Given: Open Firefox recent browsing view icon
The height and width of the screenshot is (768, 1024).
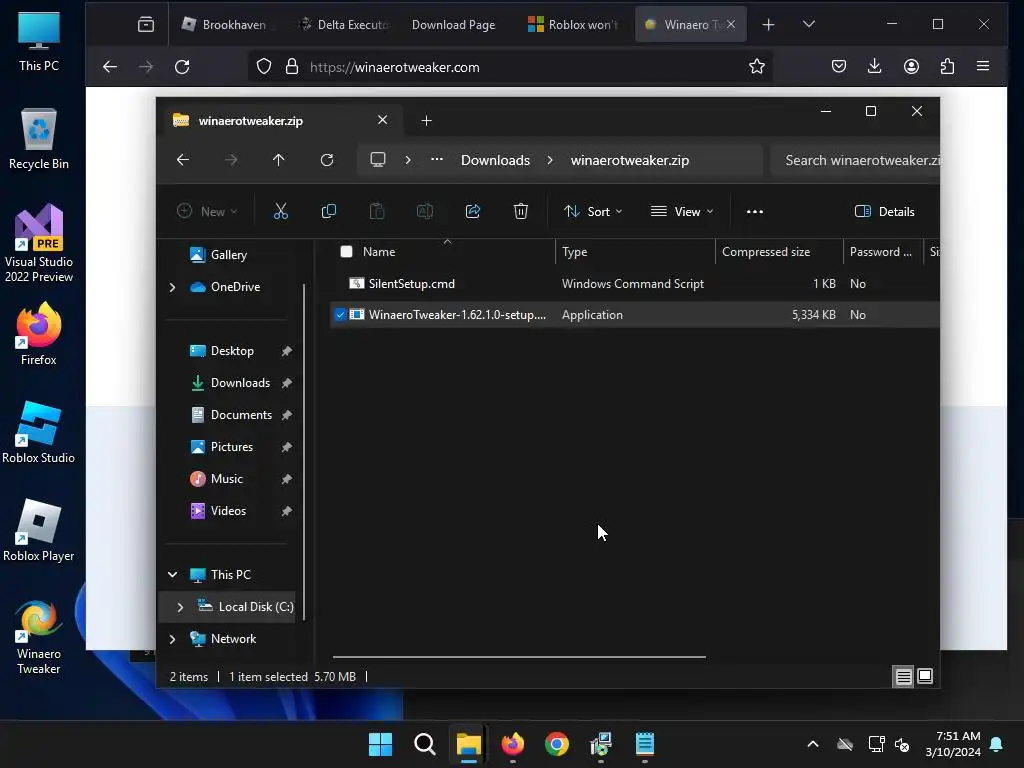Looking at the screenshot, I should pos(146,25).
